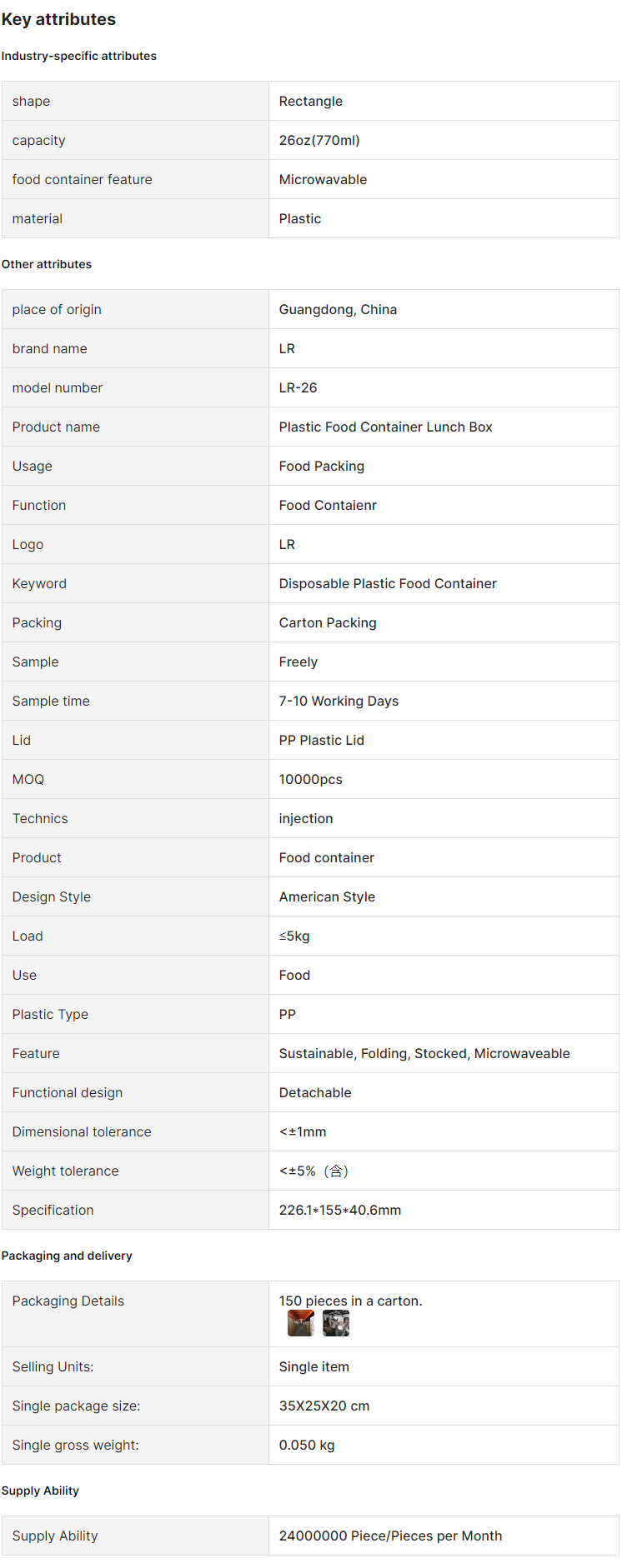Select the LR-26 model number value
Screen dimensions: 622x1568
point(298,387)
